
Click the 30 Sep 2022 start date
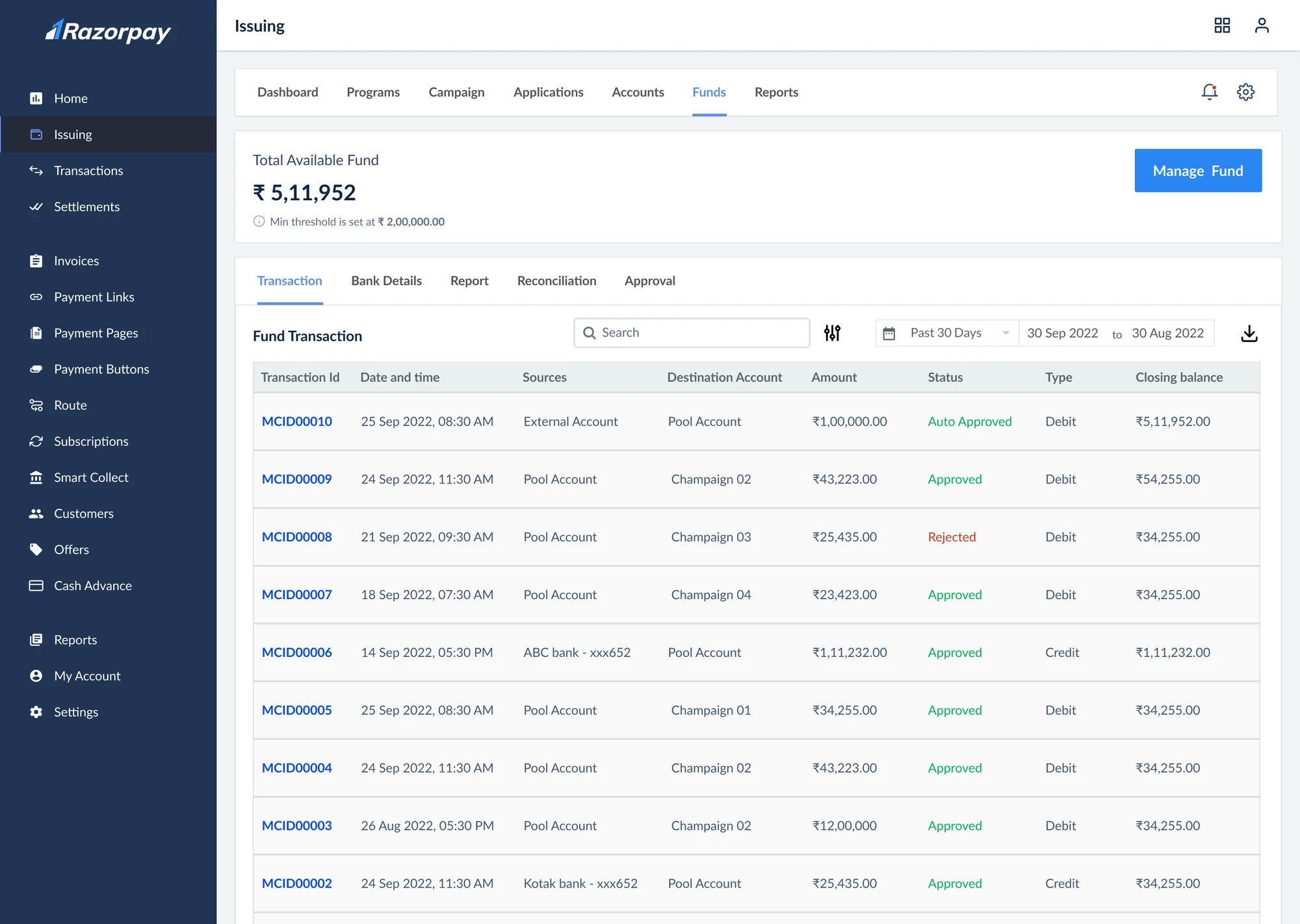point(1062,333)
